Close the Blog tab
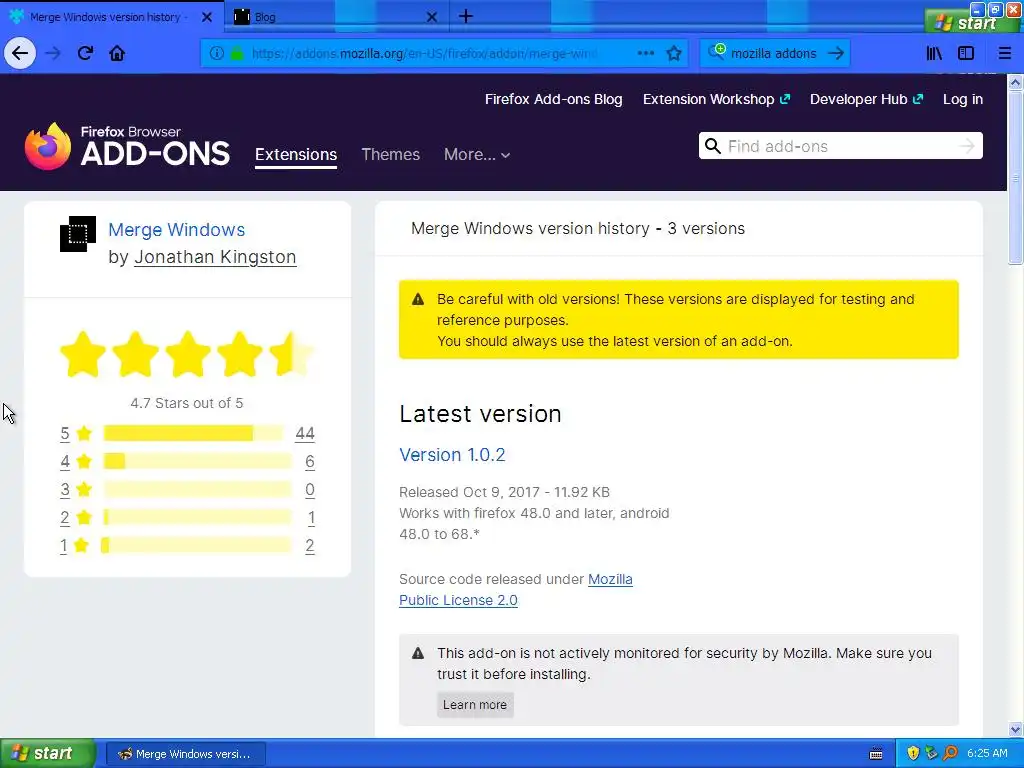The width and height of the screenshot is (1024, 768). pyautogui.click(x=432, y=17)
